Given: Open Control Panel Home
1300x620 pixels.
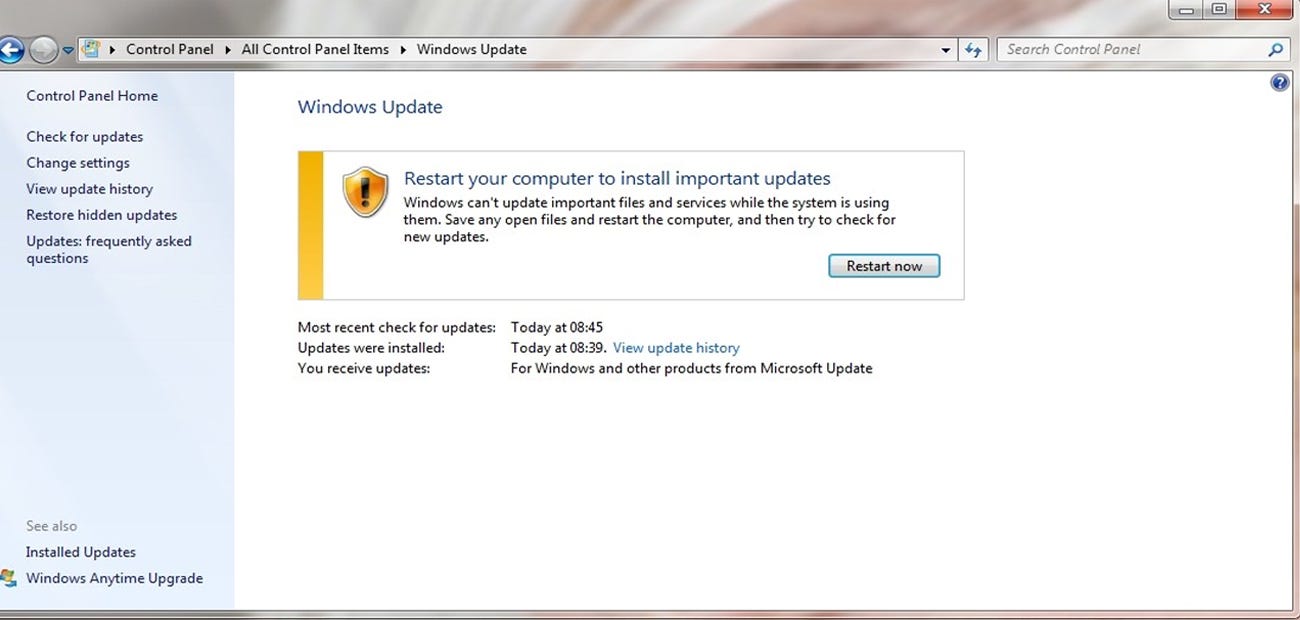Looking at the screenshot, I should coord(92,96).
